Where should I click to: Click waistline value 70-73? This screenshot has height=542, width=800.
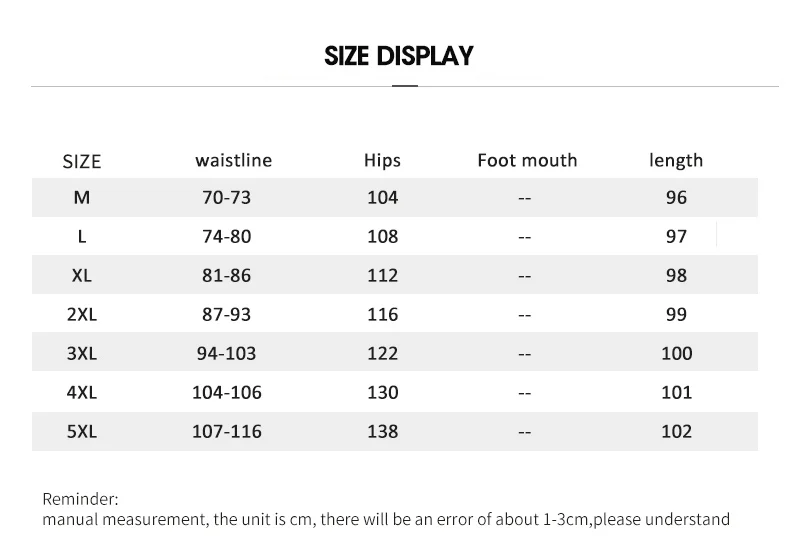[x=227, y=198]
